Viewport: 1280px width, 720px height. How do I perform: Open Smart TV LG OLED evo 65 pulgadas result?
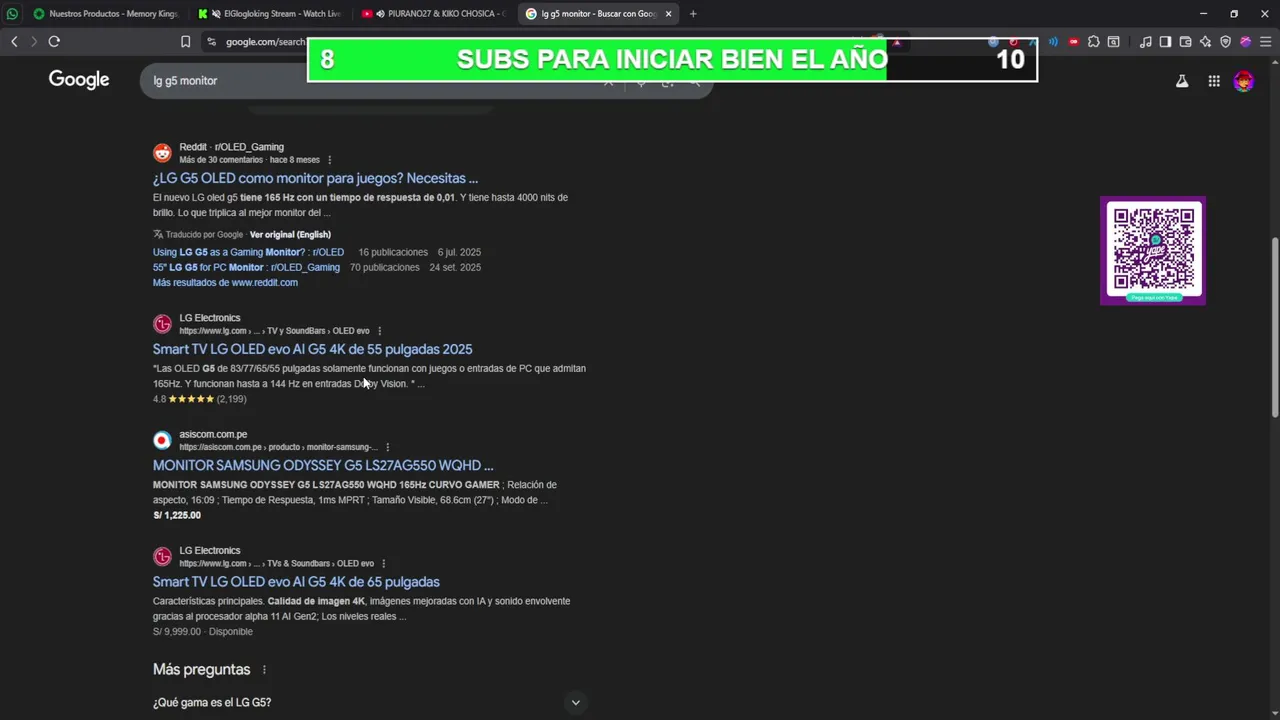296,582
